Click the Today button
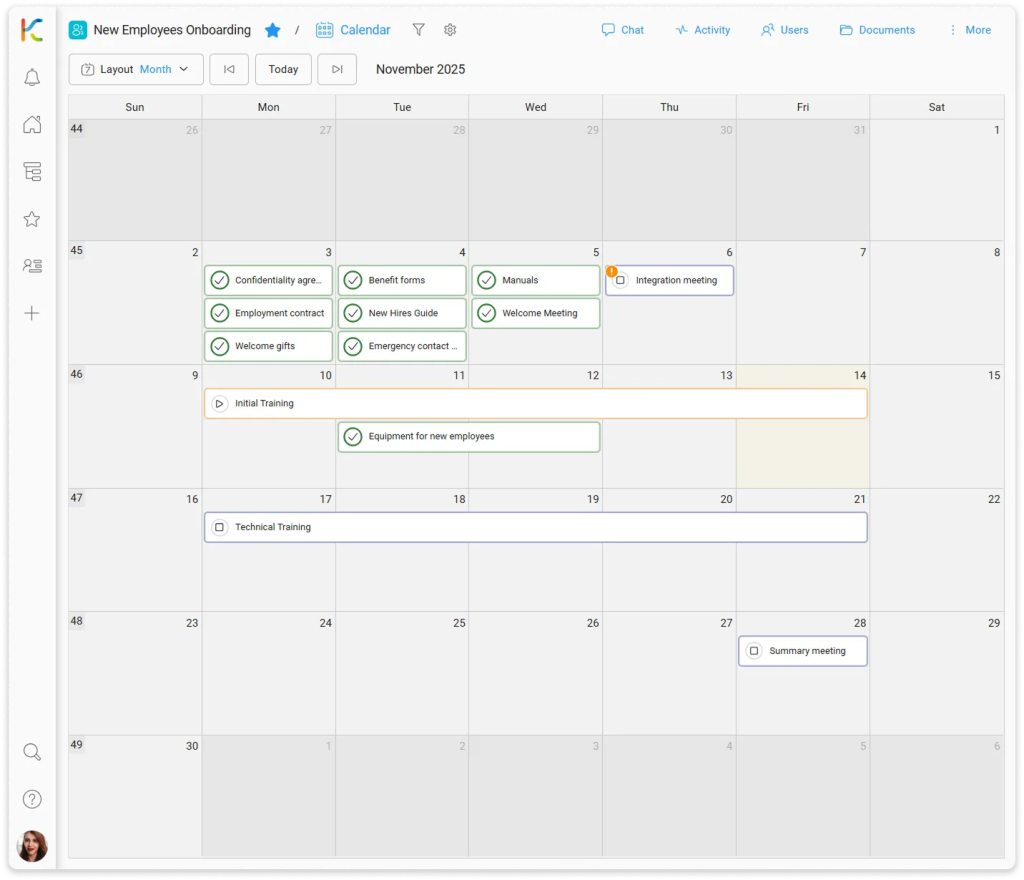This screenshot has width=1024, height=880. point(283,69)
